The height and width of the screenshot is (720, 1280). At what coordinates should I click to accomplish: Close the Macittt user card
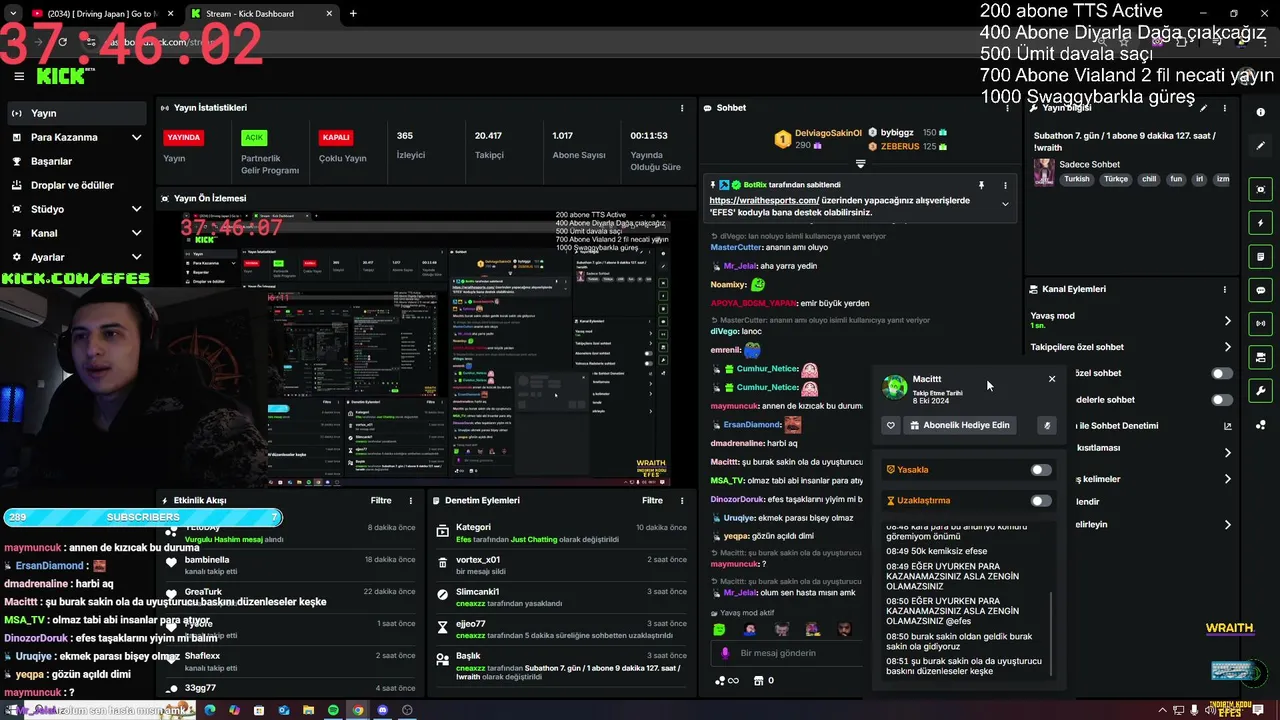[x=1052, y=379]
